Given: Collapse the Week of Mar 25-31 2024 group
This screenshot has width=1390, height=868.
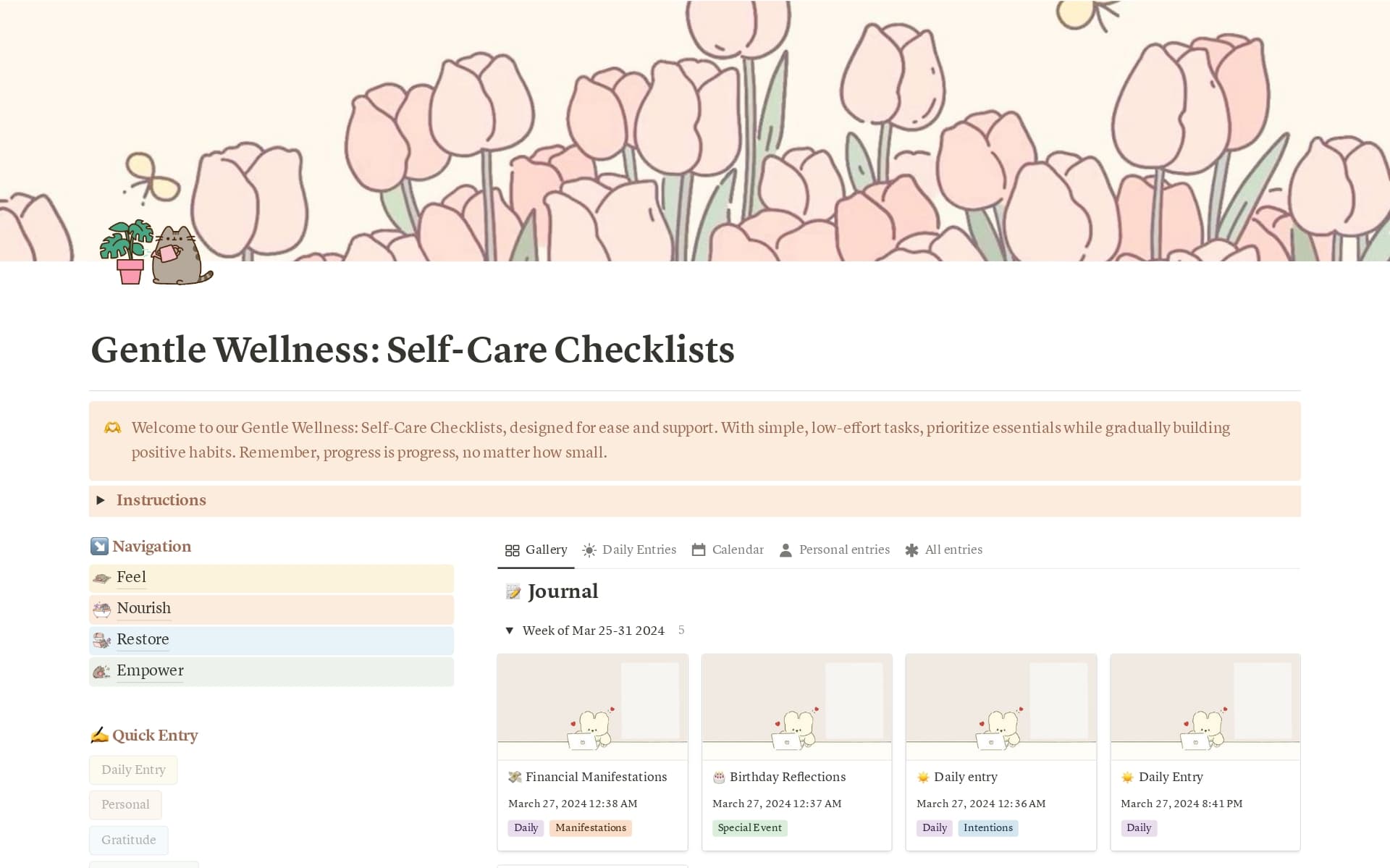Looking at the screenshot, I should (x=510, y=631).
